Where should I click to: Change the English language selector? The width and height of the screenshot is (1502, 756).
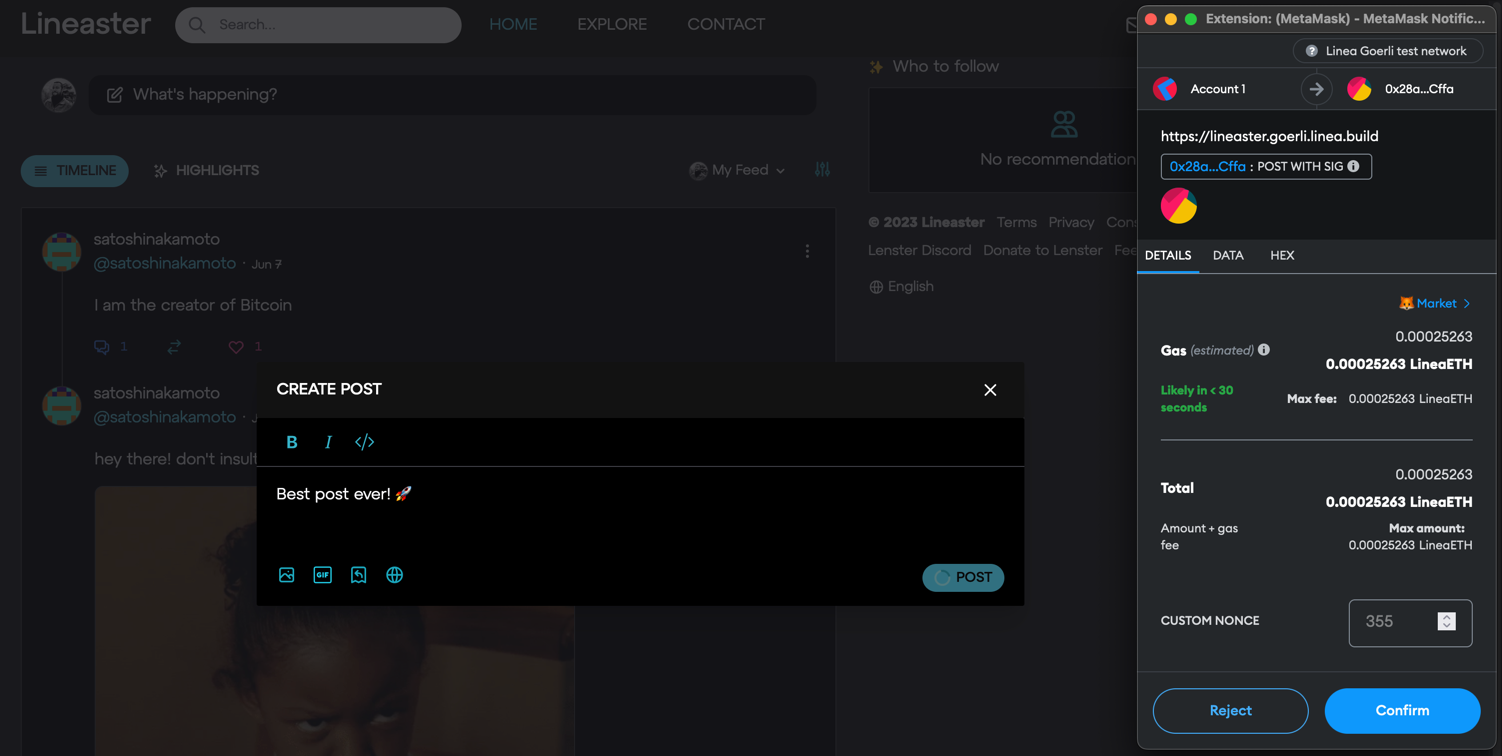[x=901, y=287]
